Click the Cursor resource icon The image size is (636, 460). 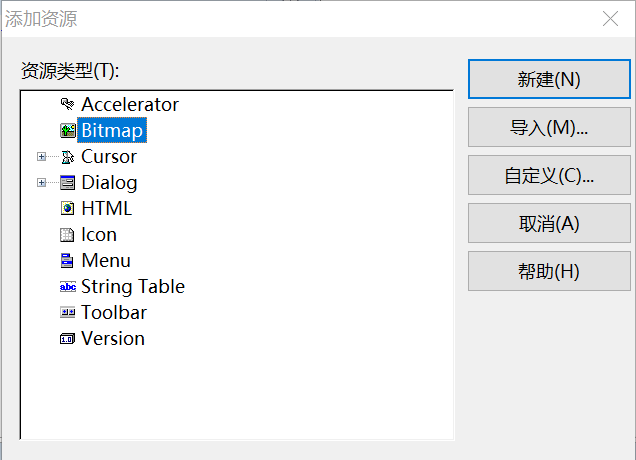tap(67, 156)
